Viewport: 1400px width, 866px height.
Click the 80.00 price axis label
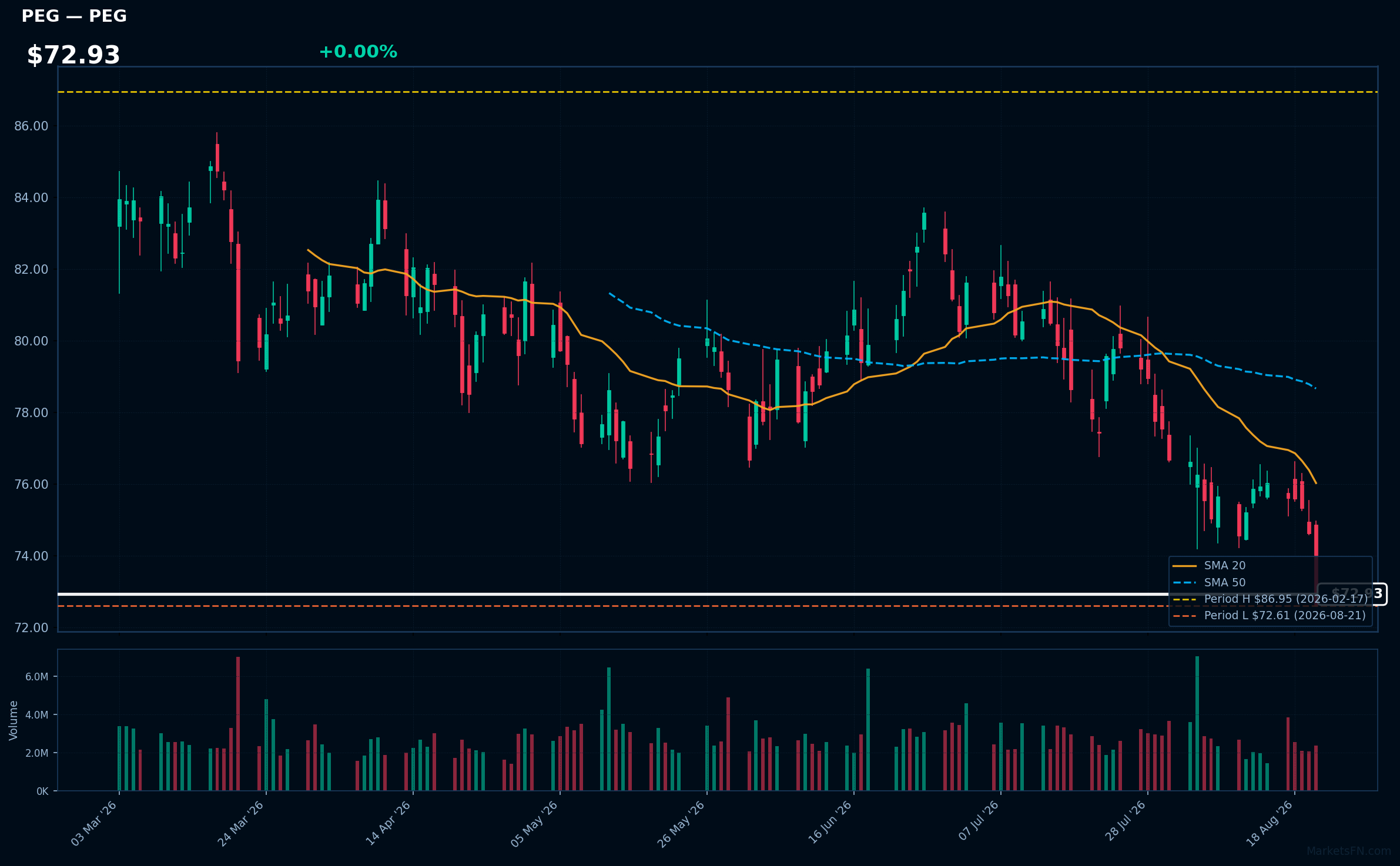pyautogui.click(x=31, y=341)
